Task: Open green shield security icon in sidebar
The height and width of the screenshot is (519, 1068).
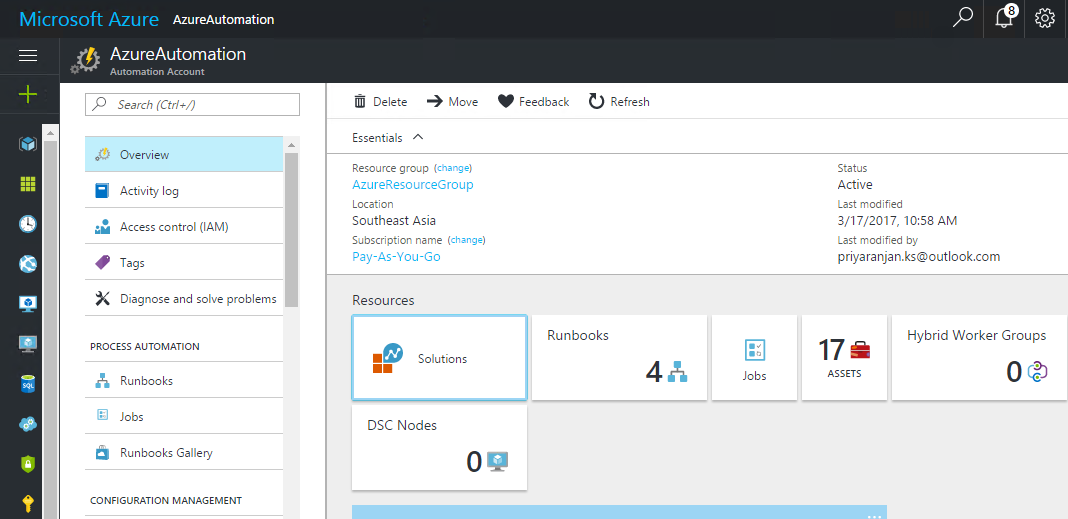Action: coord(28,464)
